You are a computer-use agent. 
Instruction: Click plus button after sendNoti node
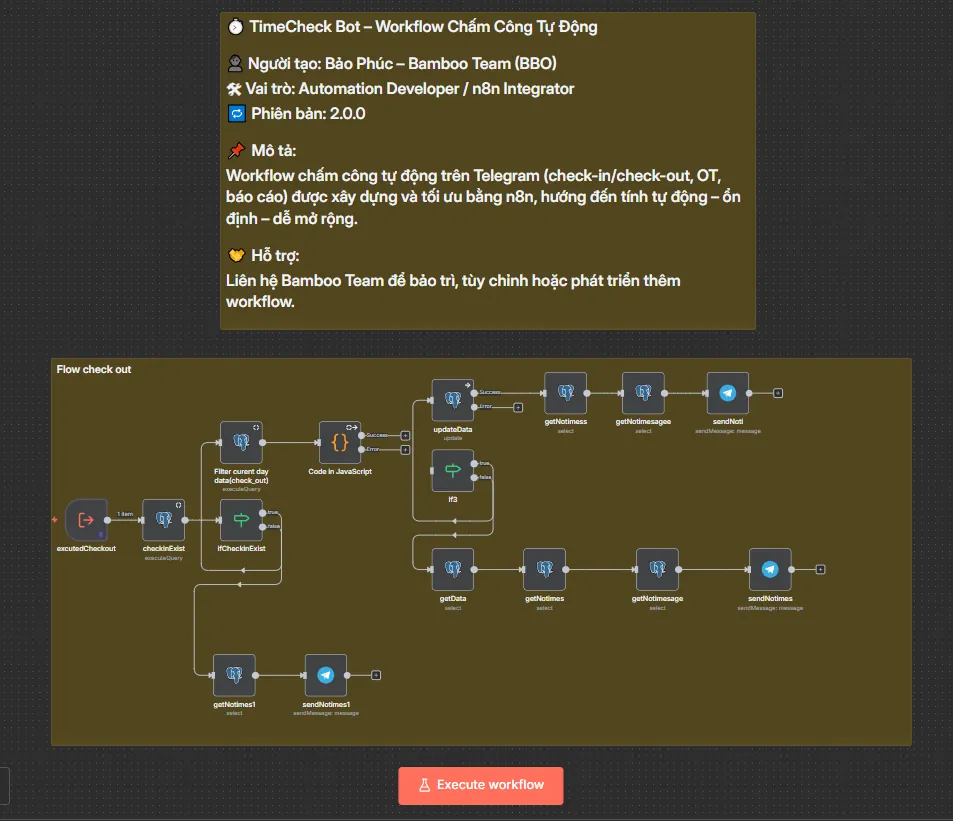[778, 393]
